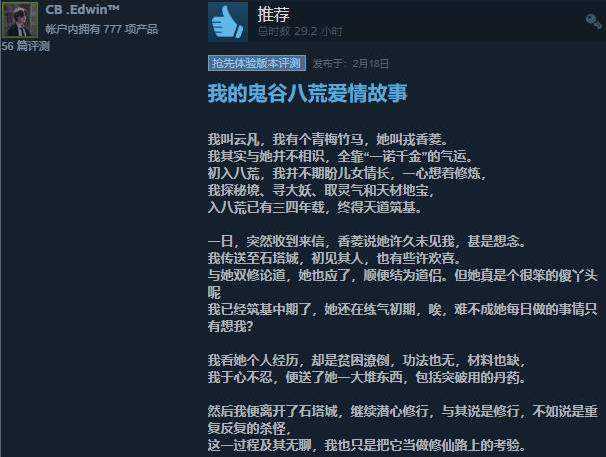Open the 帐户内拥有 777 项产品 link
This screenshot has width=606, height=457.
(102, 29)
